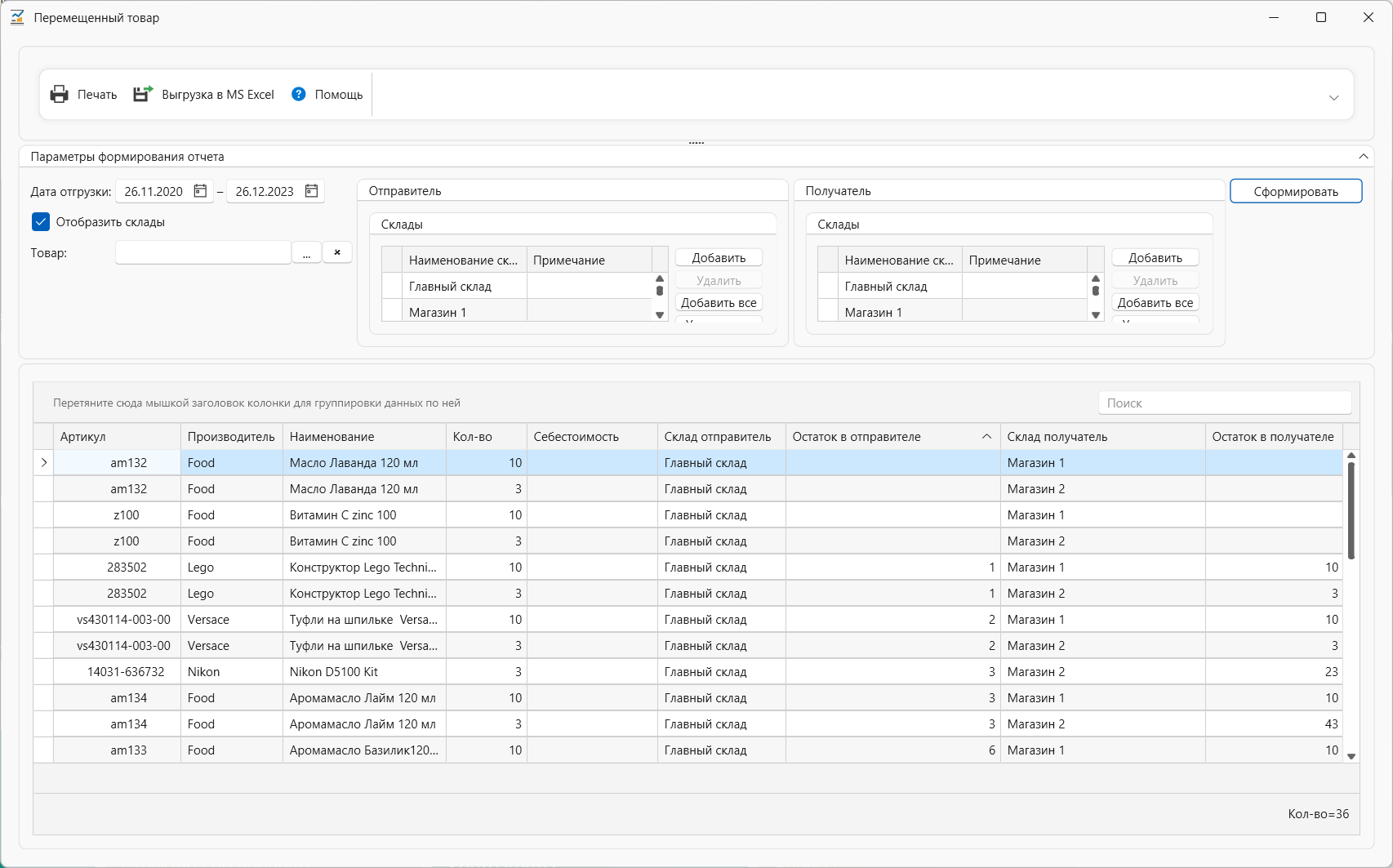Click Добавить все in Отправитель panel

(x=719, y=303)
